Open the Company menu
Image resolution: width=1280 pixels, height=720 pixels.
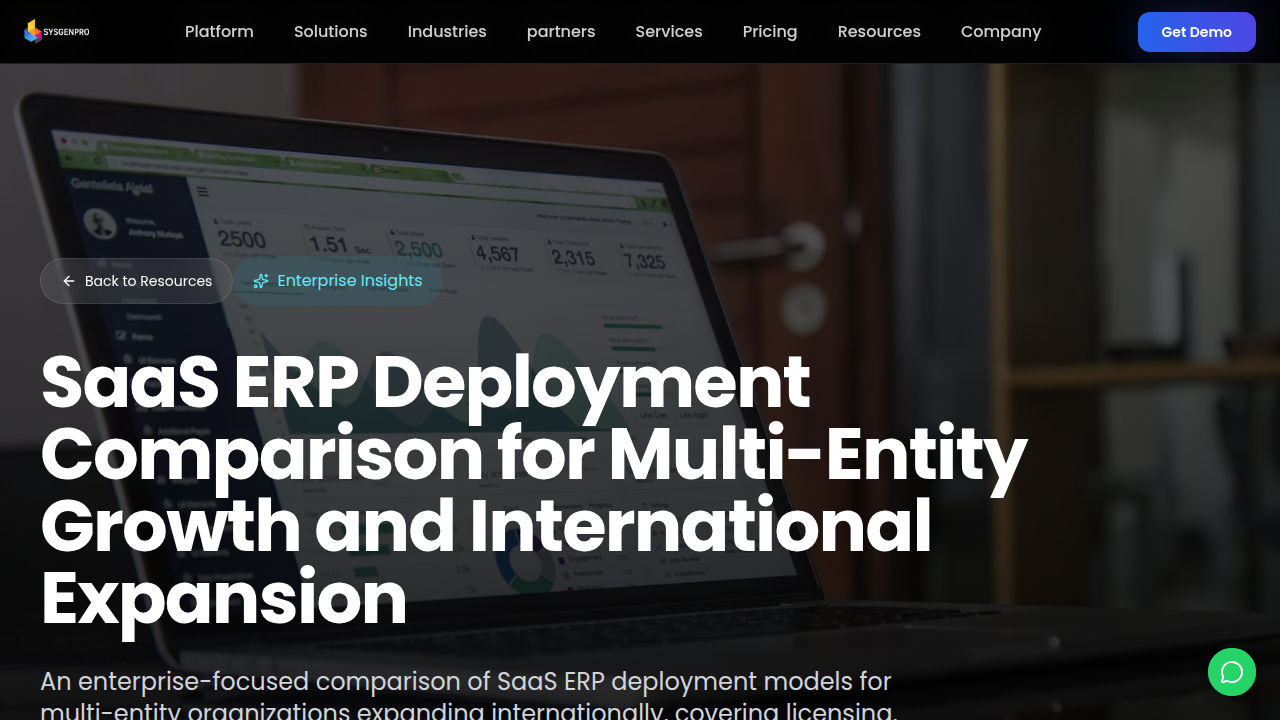tap(1001, 32)
